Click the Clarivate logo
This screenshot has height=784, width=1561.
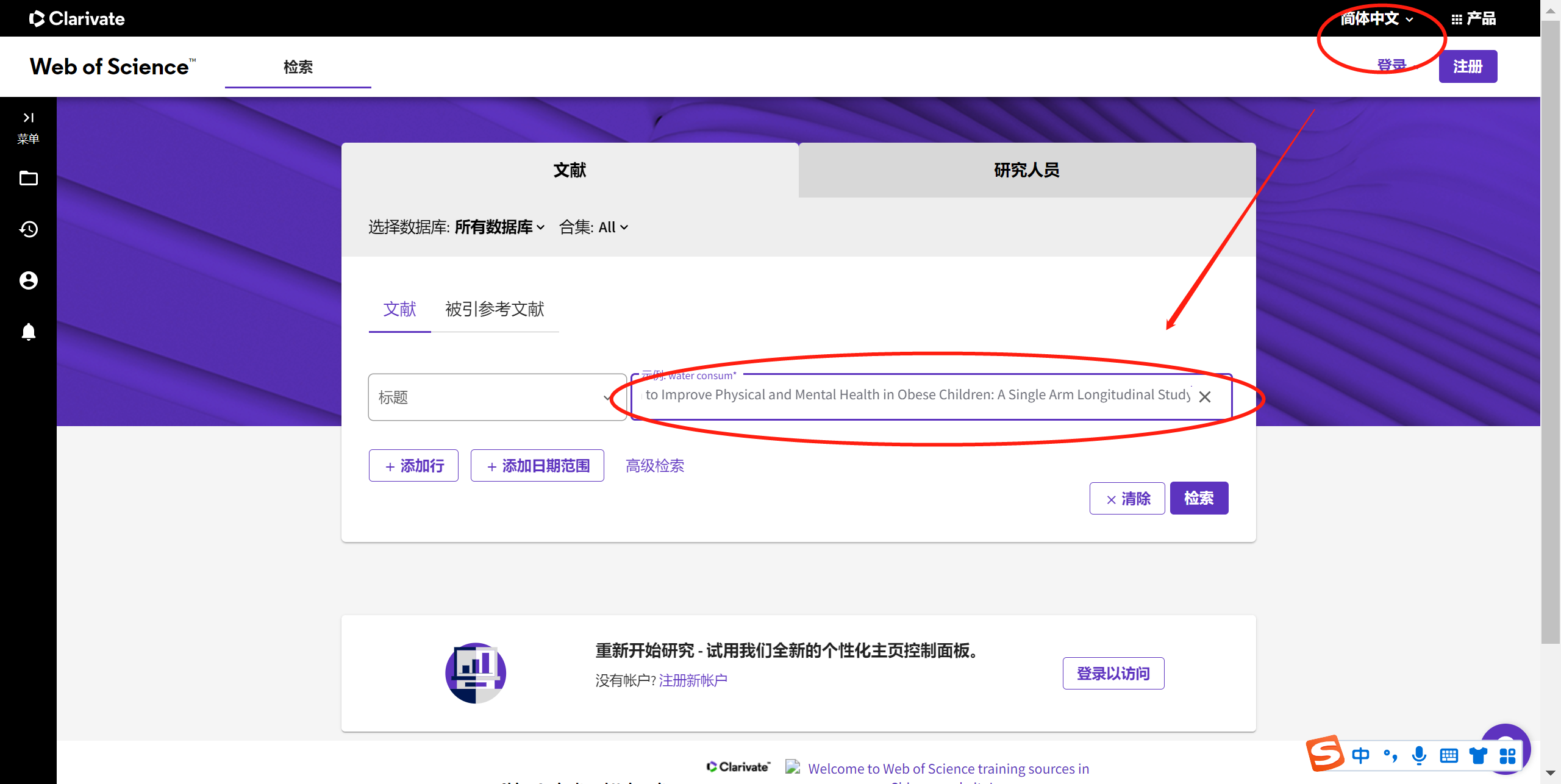point(77,18)
